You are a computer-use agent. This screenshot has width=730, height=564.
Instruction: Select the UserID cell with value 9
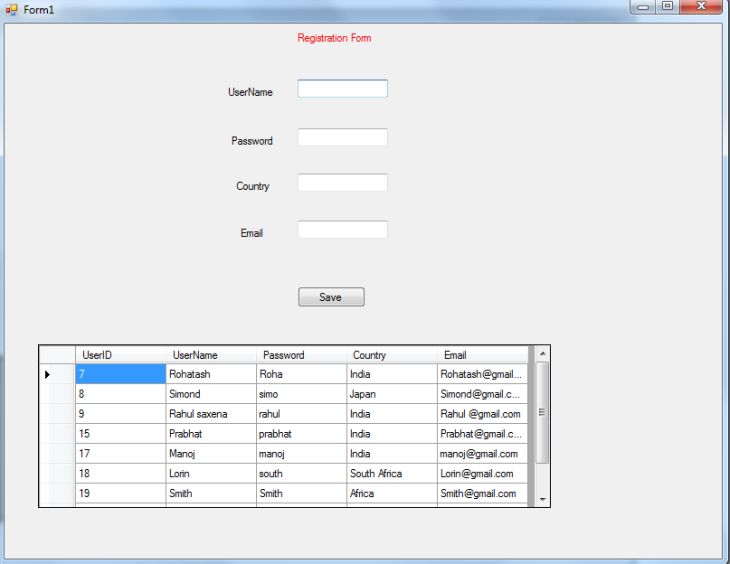pos(121,414)
